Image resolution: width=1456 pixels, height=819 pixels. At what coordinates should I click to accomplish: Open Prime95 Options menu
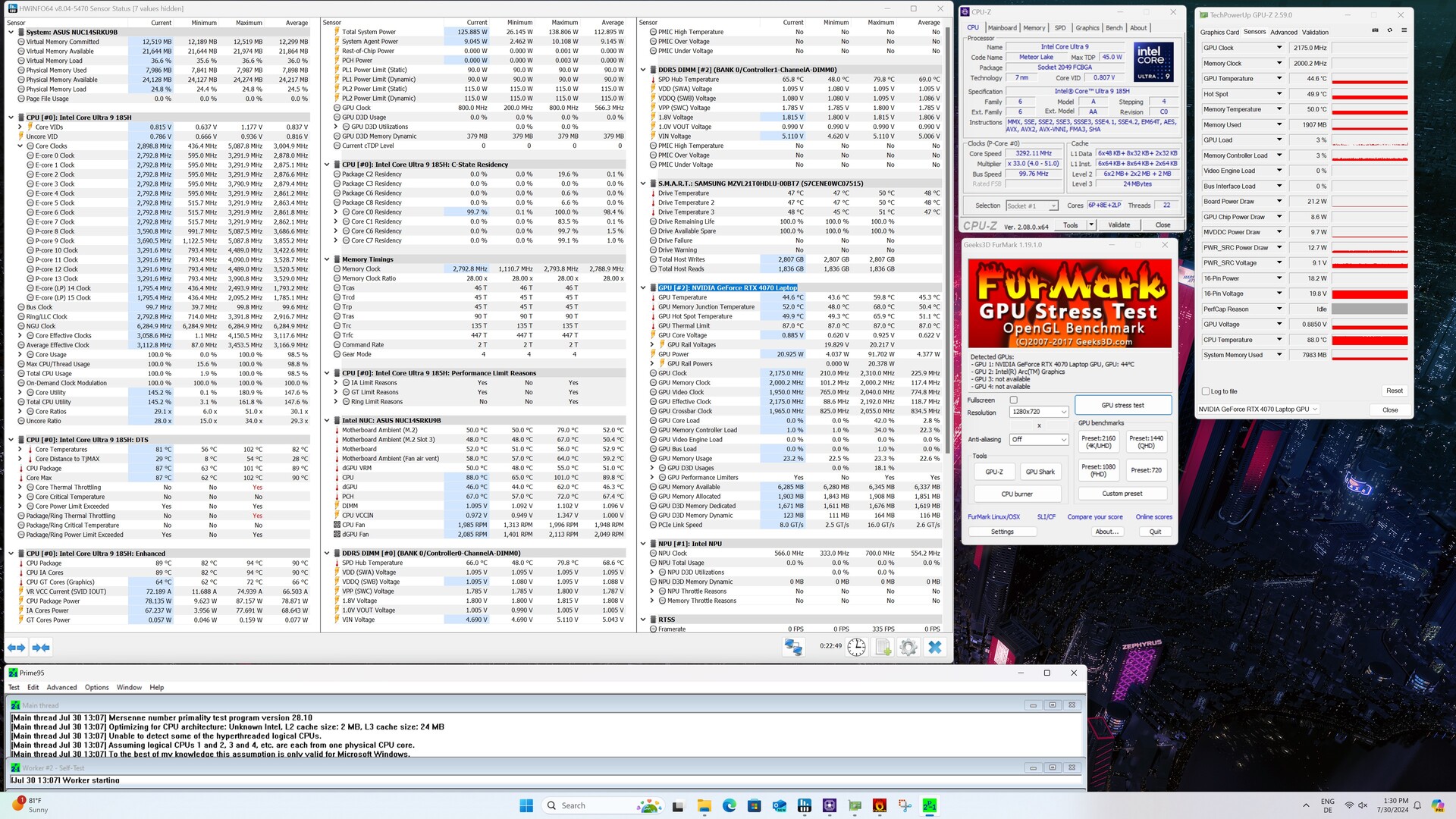coord(96,687)
